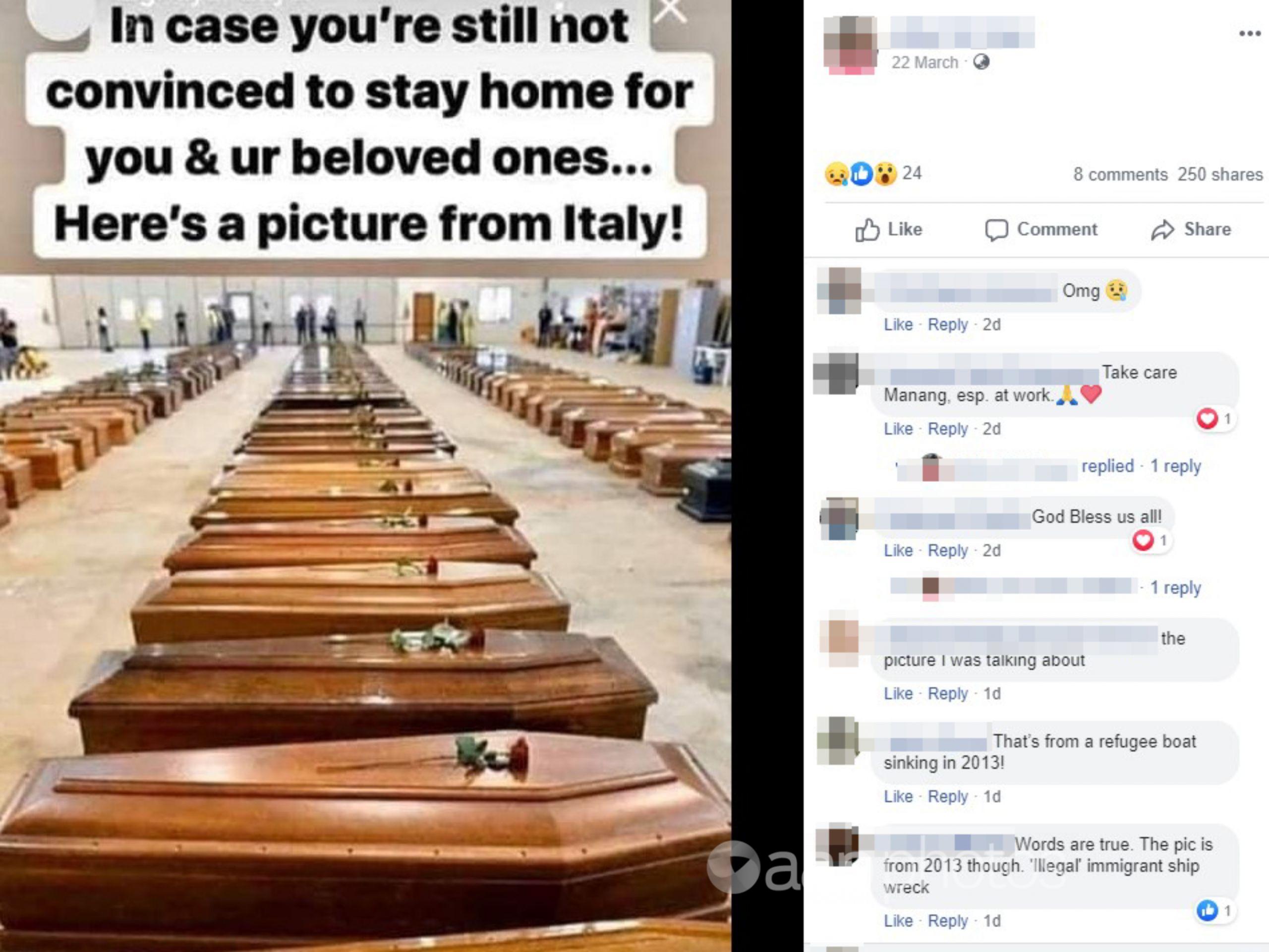Click the globe public audience icon
The image size is (1269, 952).
click(981, 62)
